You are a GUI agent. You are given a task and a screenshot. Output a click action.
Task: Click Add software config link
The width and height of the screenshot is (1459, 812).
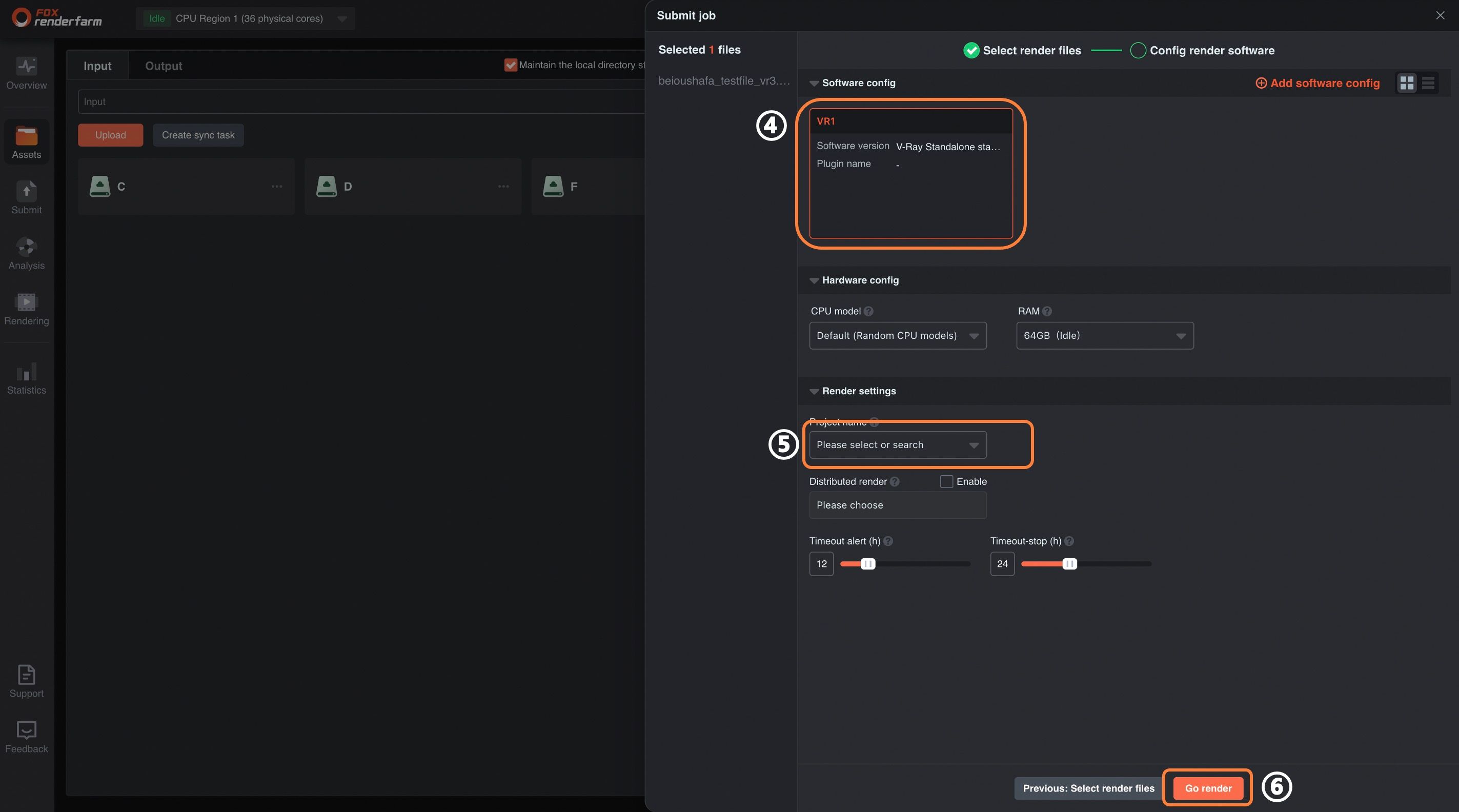pos(1318,83)
